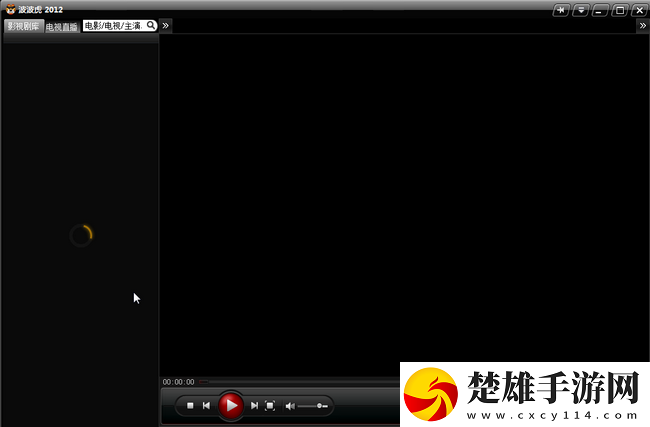Viewport: 650px width, 427px height.
Task: Switch to the 电视直播 tab
Action: point(62,27)
